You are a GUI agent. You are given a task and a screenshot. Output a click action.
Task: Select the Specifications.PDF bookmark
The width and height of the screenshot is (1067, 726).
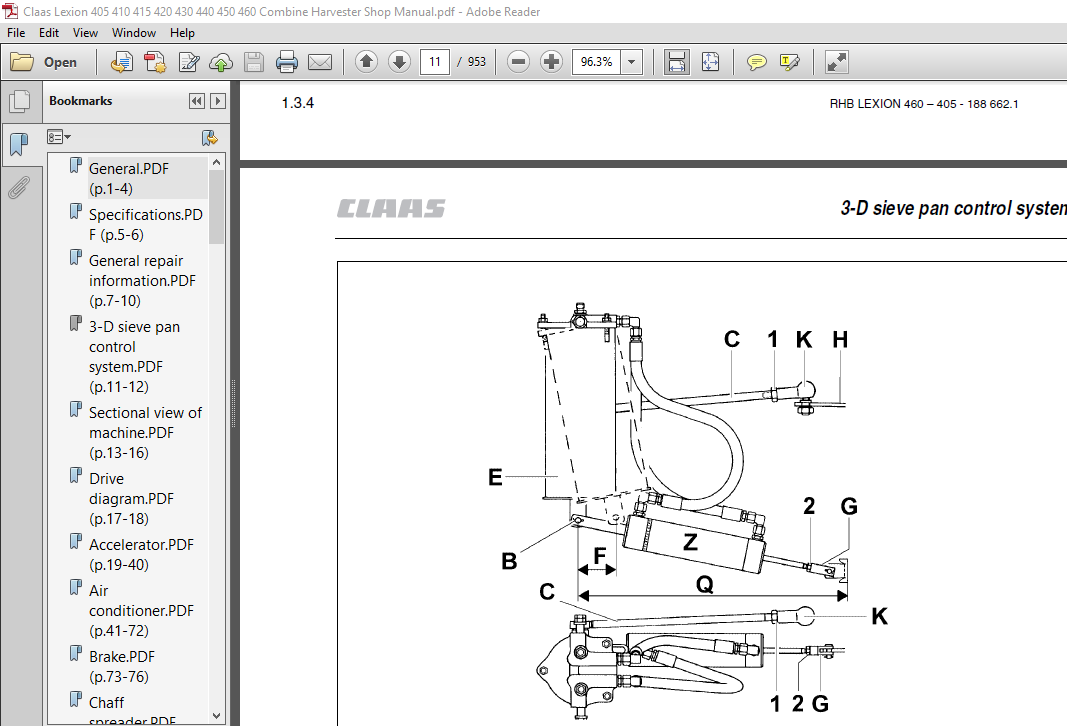pos(146,225)
